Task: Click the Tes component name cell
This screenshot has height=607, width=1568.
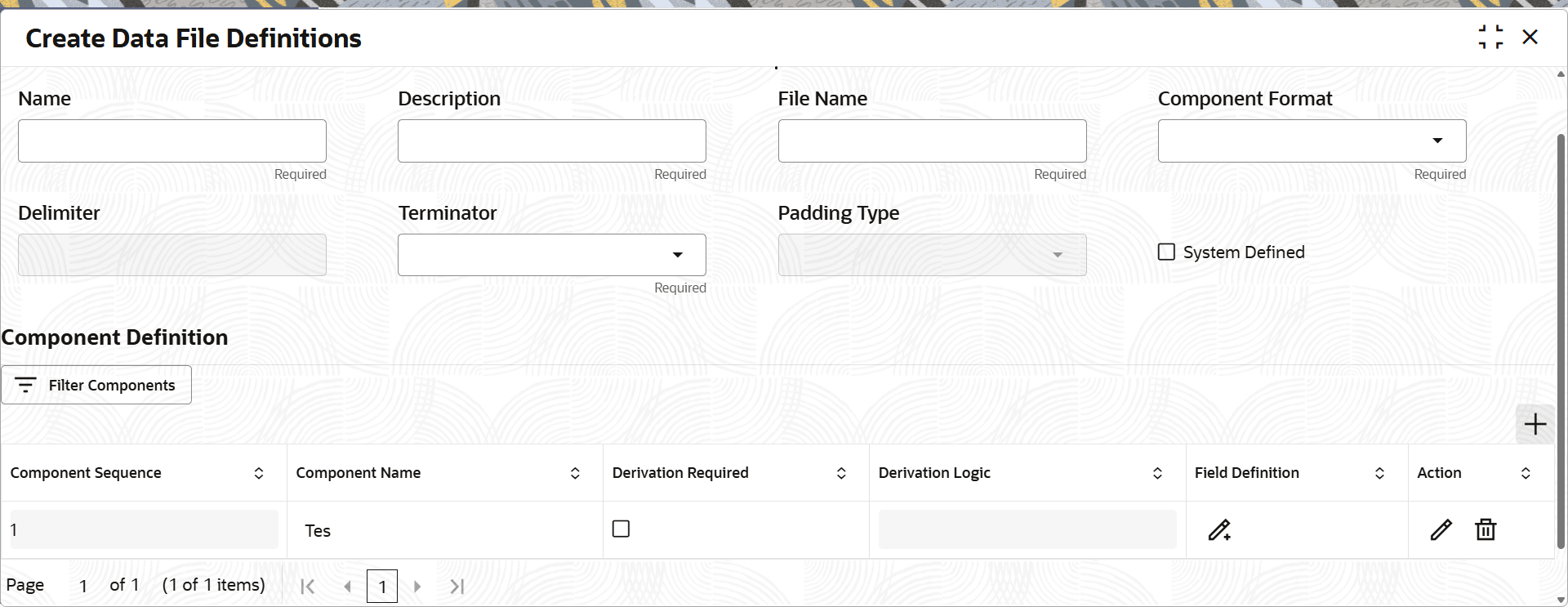Action: (x=445, y=530)
